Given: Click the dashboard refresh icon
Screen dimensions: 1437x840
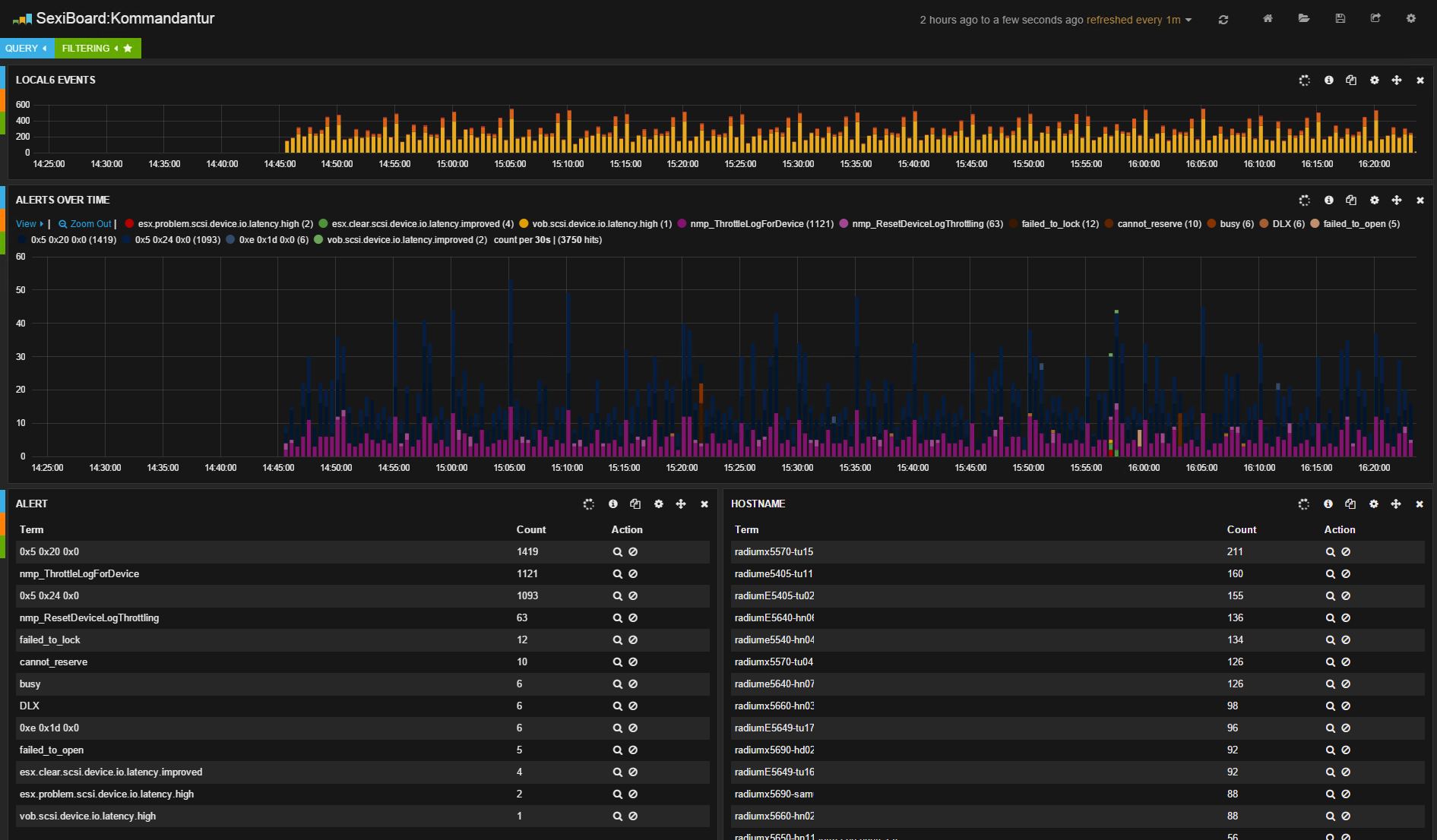Looking at the screenshot, I should (1223, 20).
